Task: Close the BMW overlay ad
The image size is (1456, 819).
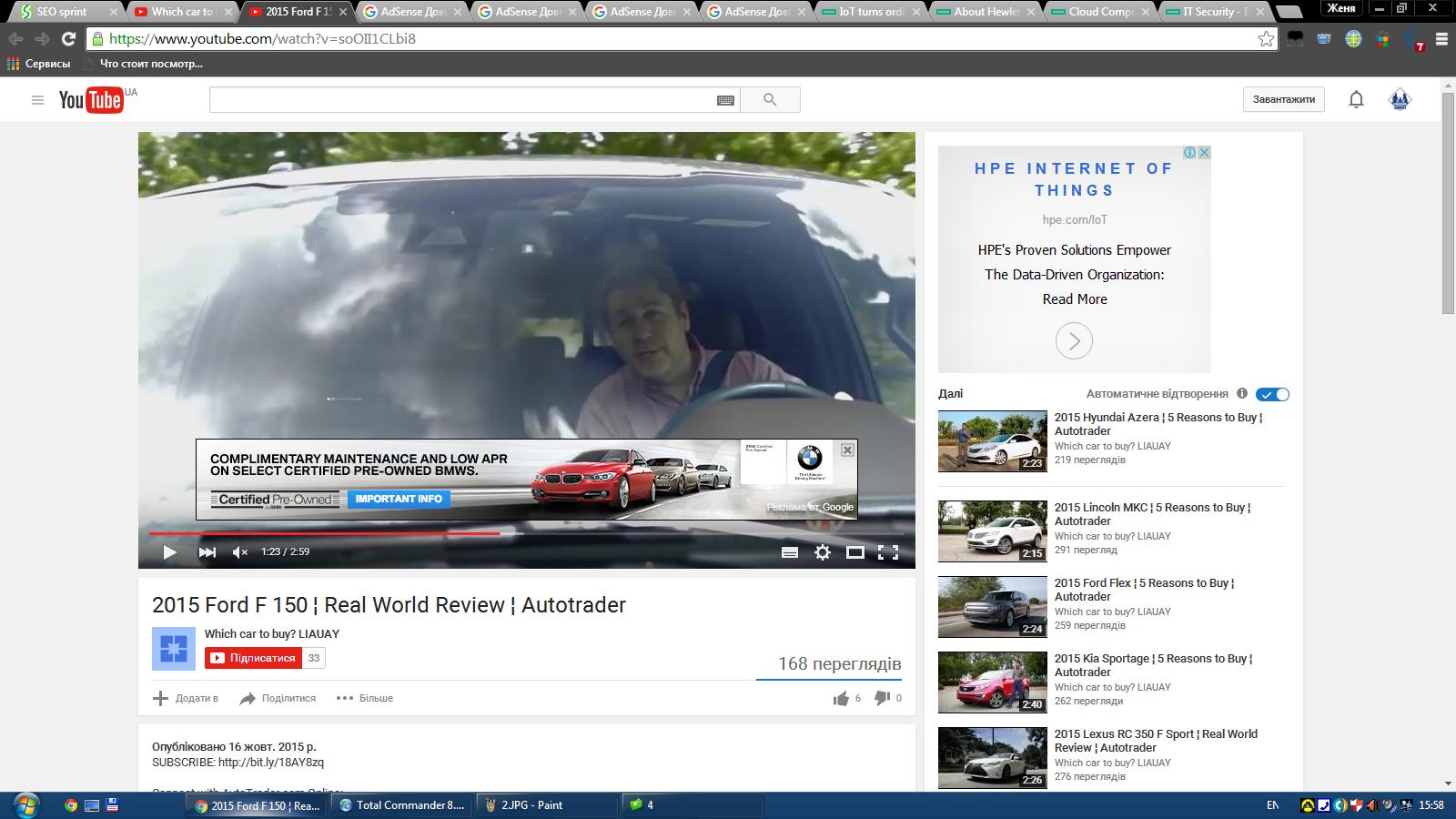Action: 847,450
